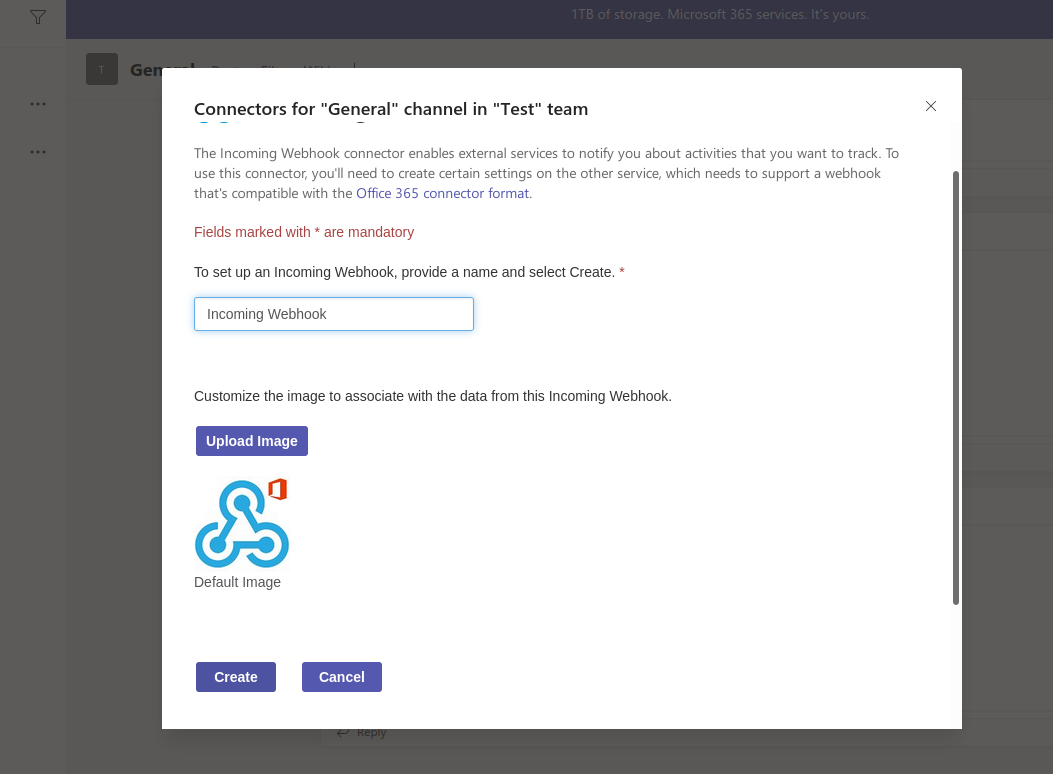Focus the Incoming Webhook name field
The image size is (1053, 774).
334,314
